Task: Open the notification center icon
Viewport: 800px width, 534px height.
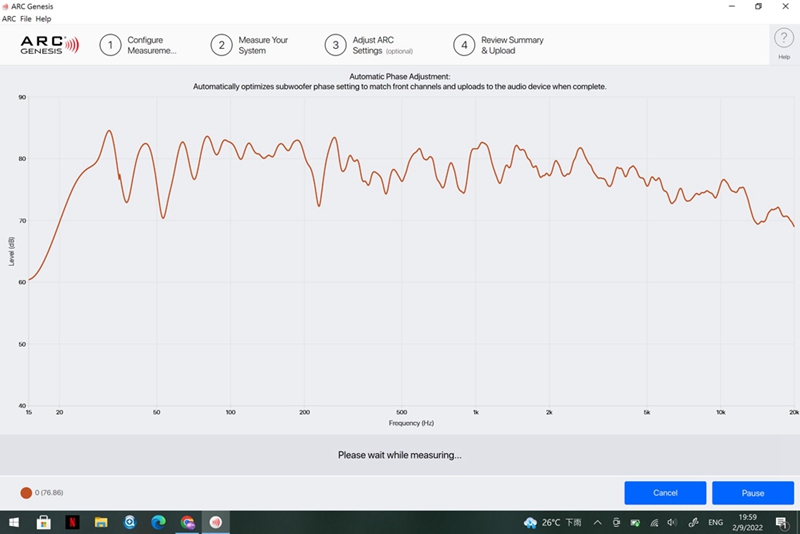Action: click(x=781, y=522)
